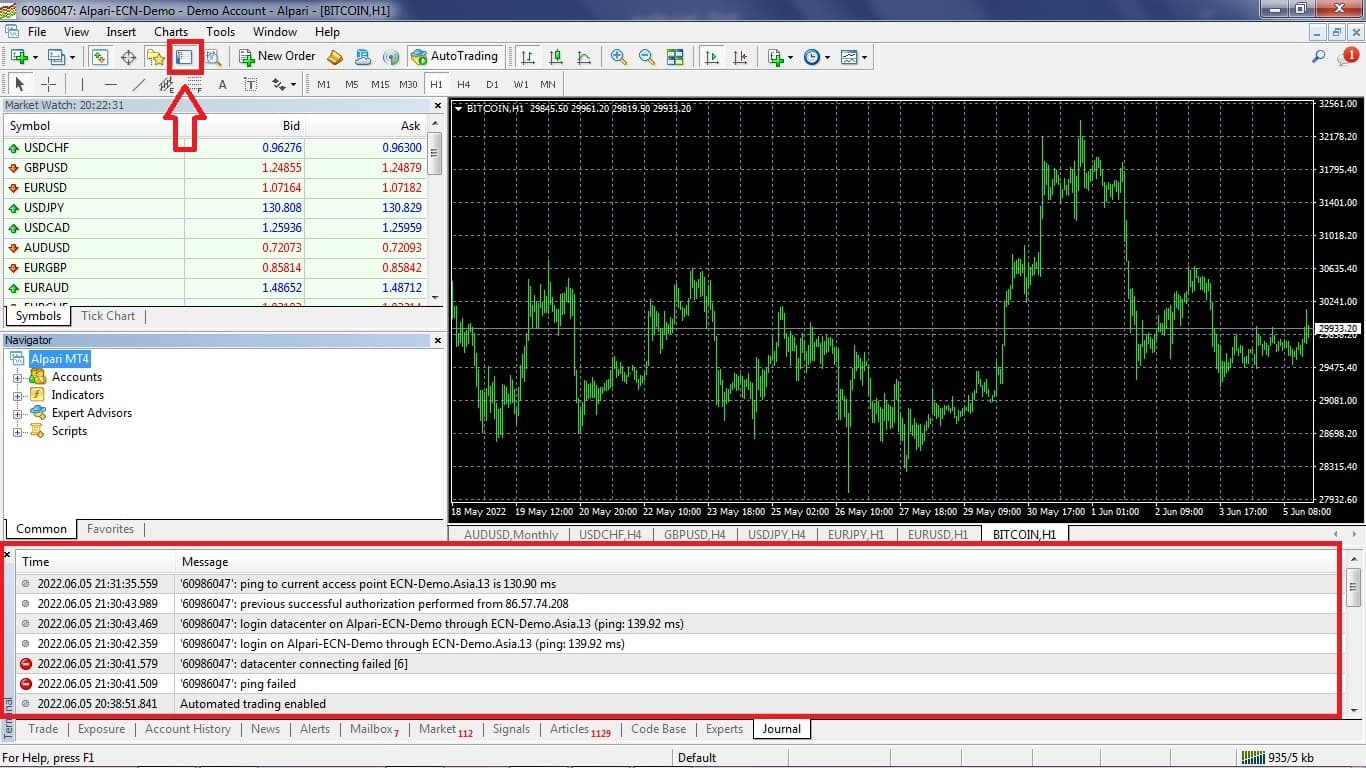Switch timeframe to M30
Viewport: 1366px width, 768px height.
click(x=408, y=84)
